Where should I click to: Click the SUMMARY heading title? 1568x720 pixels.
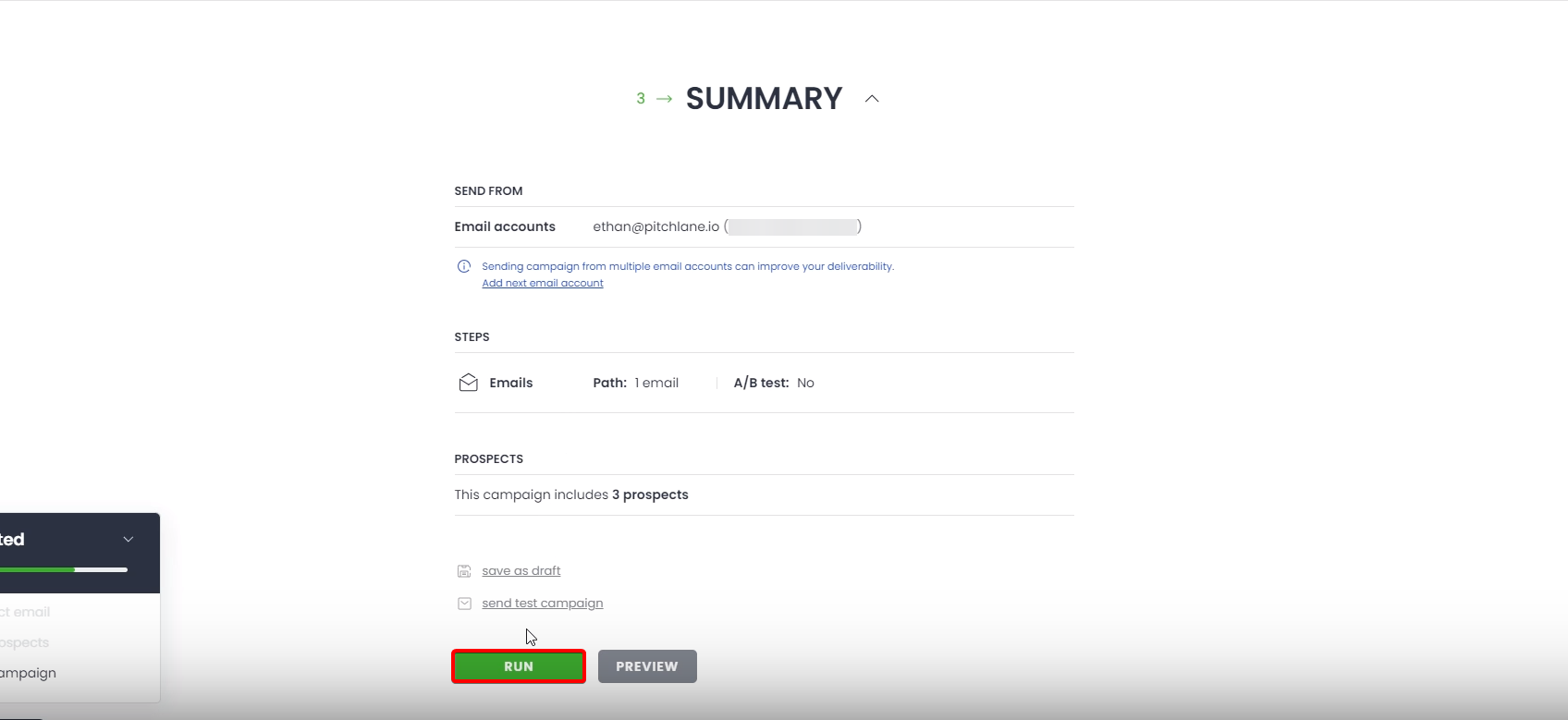(x=764, y=99)
